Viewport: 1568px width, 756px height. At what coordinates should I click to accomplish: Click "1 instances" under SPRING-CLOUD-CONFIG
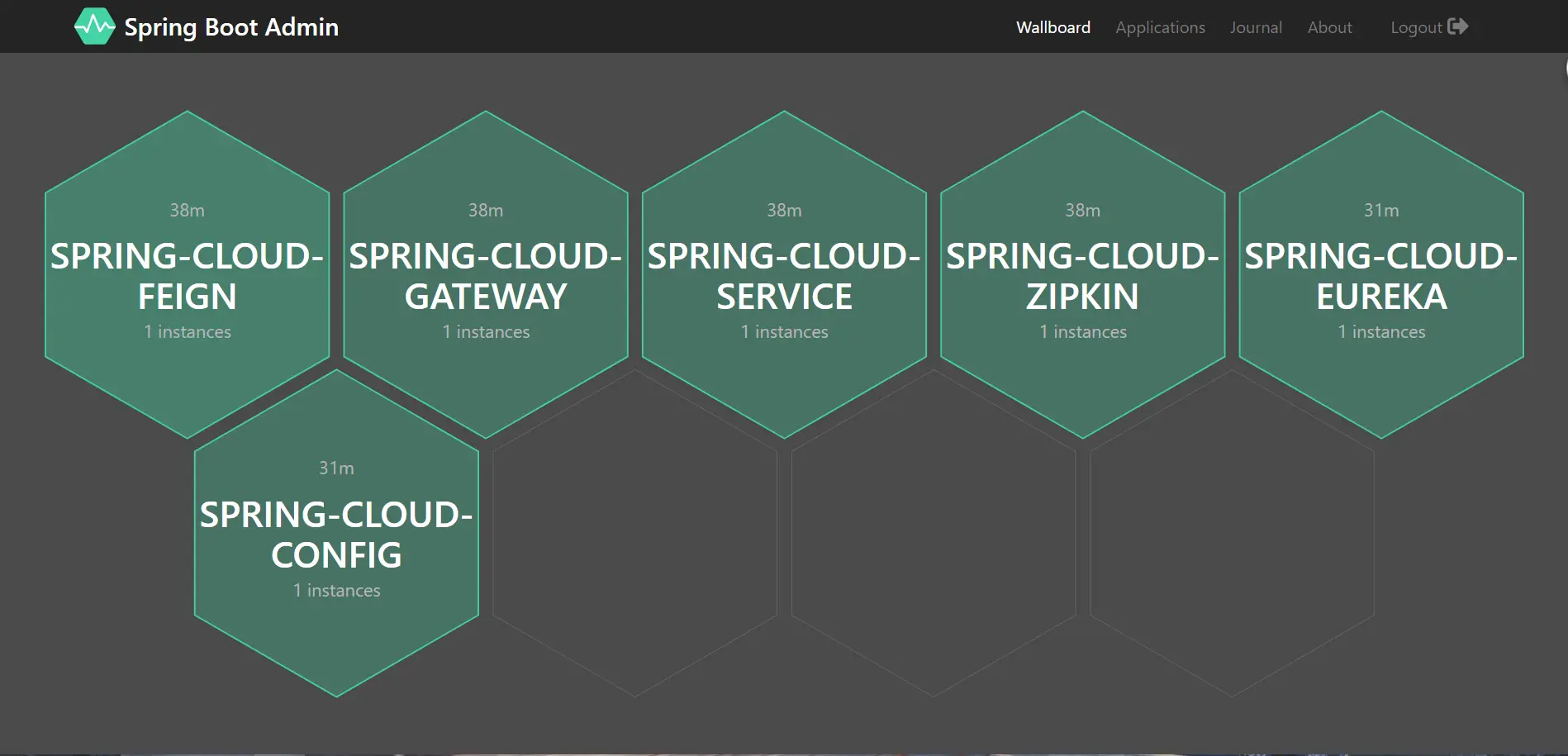(336, 591)
